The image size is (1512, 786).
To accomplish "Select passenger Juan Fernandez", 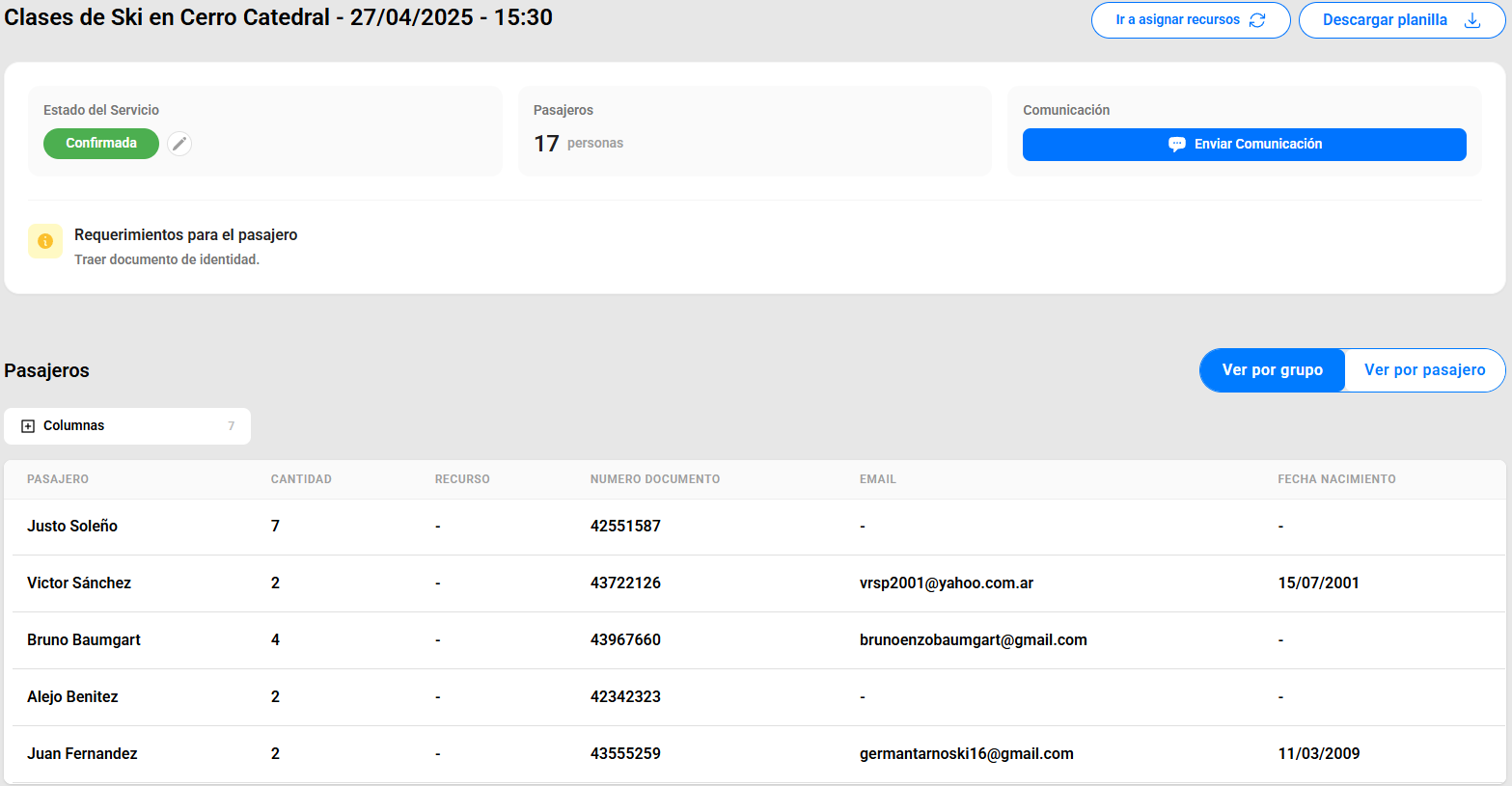I will click(x=82, y=754).
